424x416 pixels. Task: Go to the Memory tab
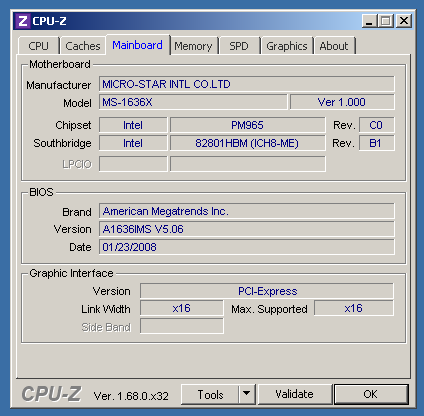point(193,46)
